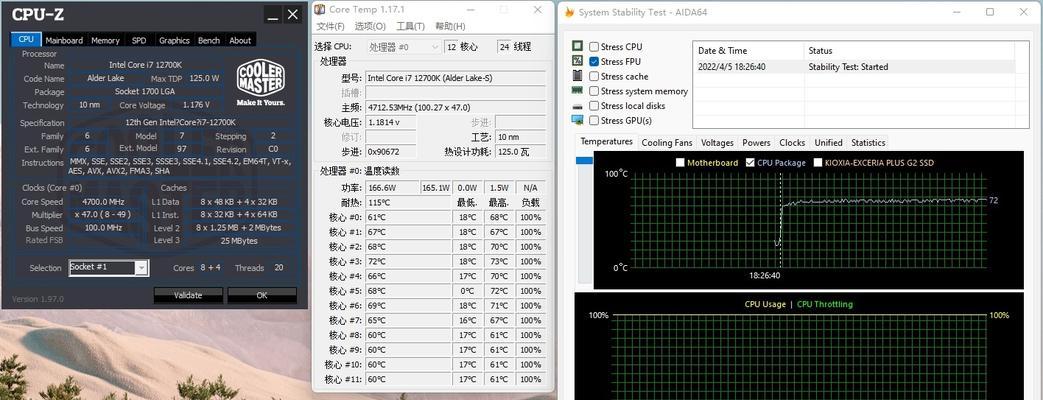Click the Core Speed value 4700.0 MHz
Screen dimensions: 1043x400
[x=104, y=202]
